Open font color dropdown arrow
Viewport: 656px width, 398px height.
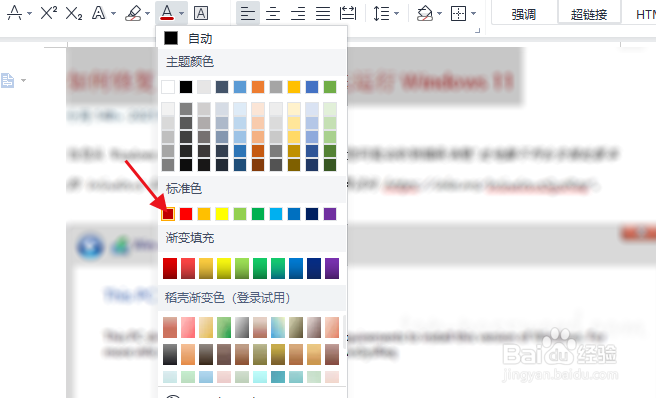(x=182, y=14)
